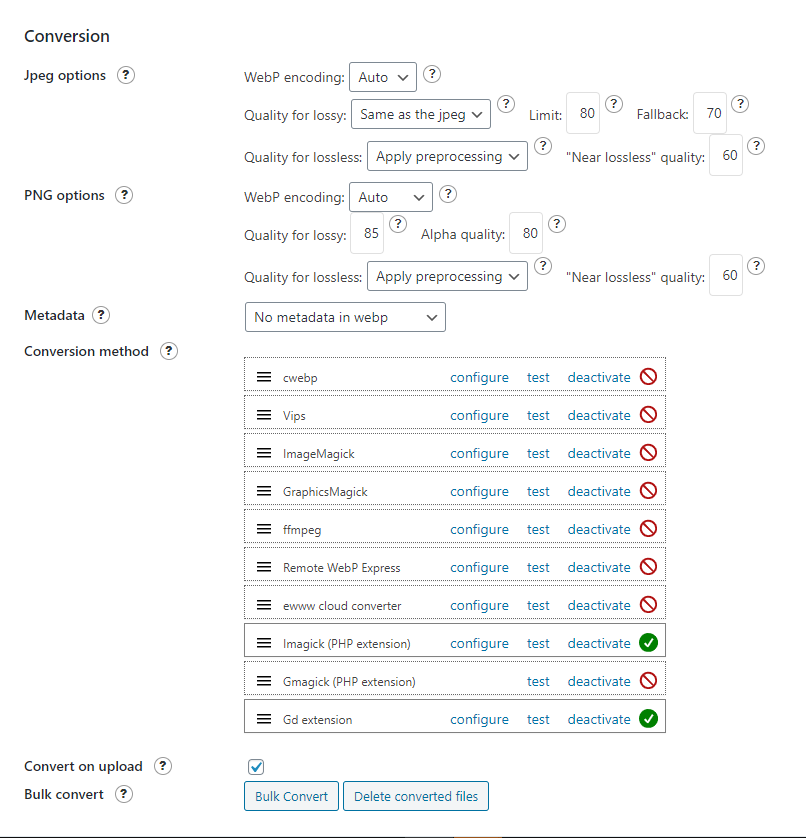Viewport: 806px width, 838px height.
Task: Click test link for Gmagick PHP extension
Action: (538, 681)
